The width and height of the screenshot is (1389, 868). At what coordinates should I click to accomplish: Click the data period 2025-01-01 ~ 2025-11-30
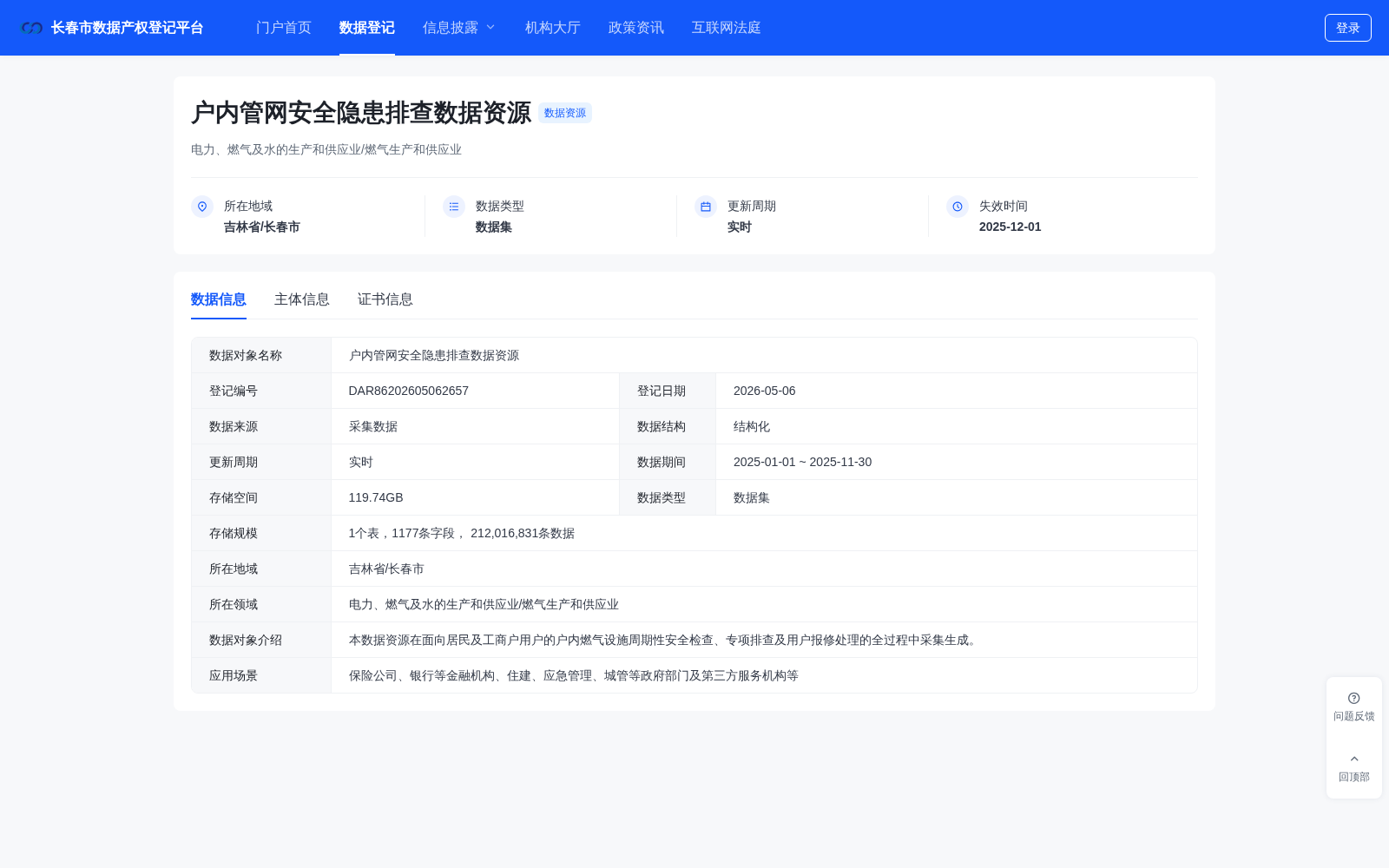(803, 463)
